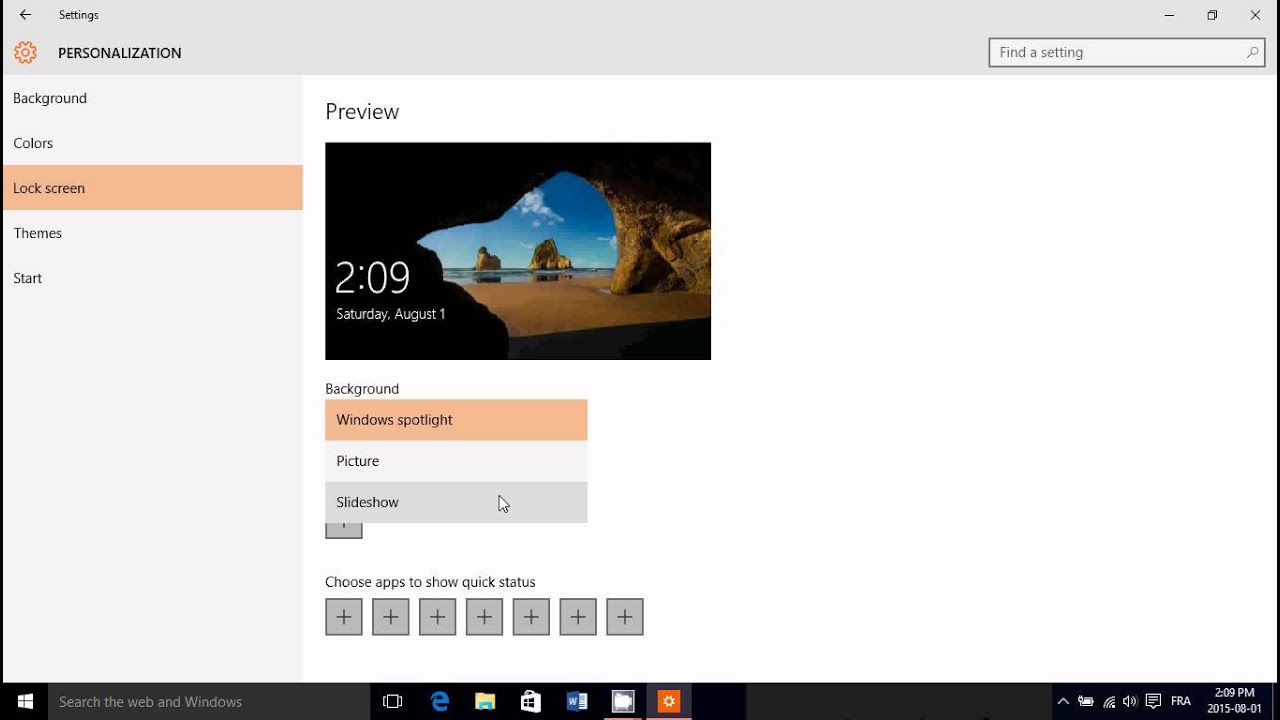1280x720 pixels.
Task: Switch input language via FRA indicator
Action: (x=1181, y=702)
